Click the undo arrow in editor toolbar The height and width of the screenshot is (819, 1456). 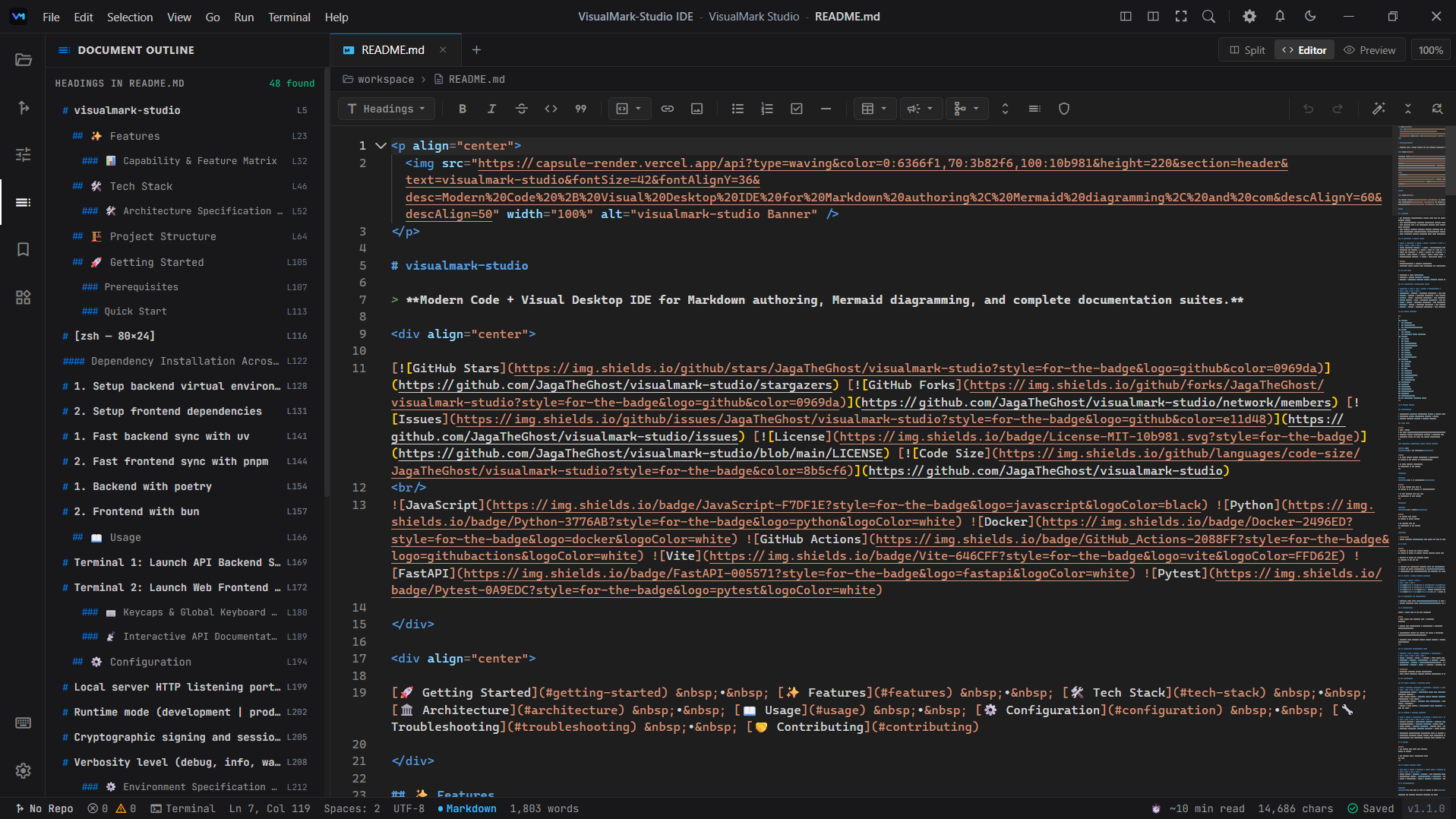(1308, 109)
